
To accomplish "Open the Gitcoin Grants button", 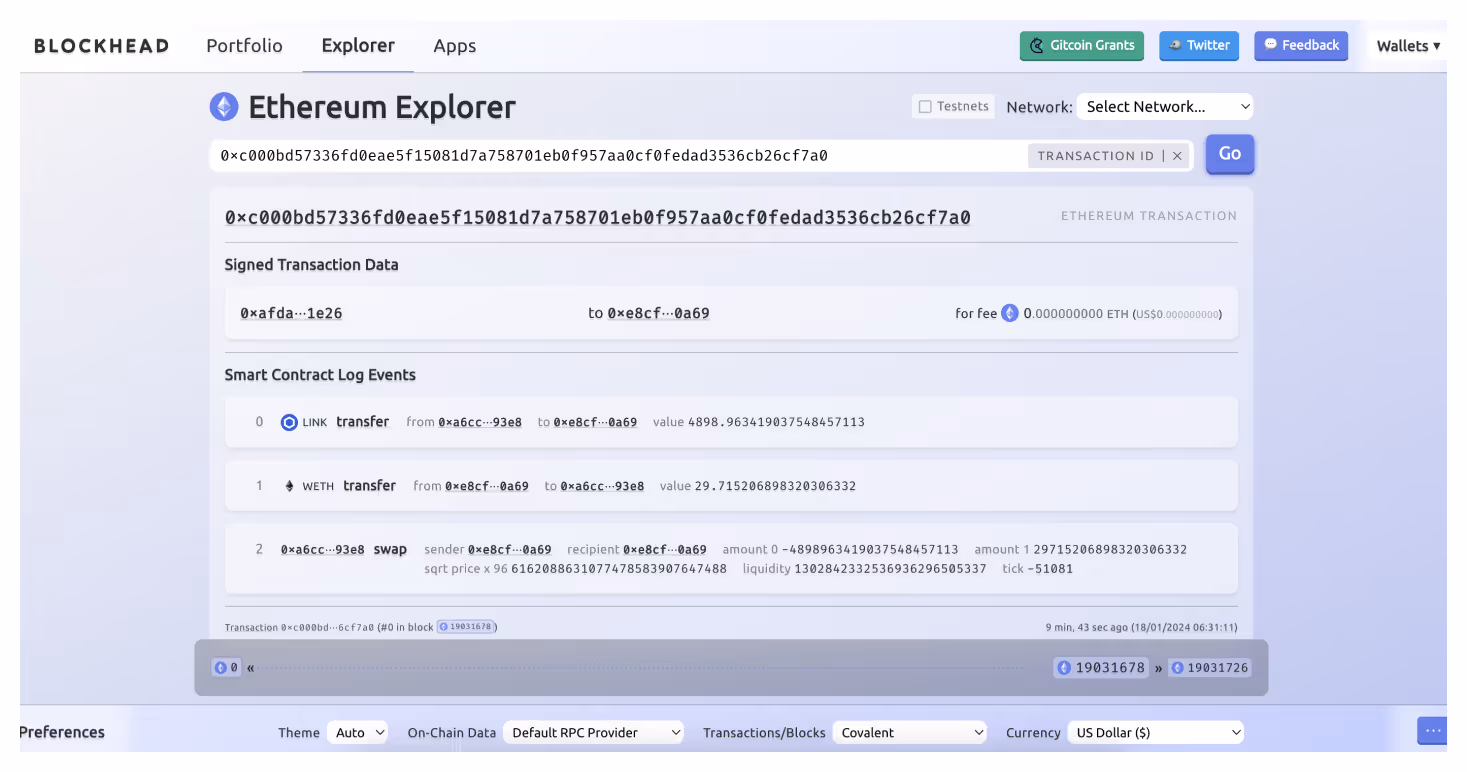I will tap(1082, 45).
